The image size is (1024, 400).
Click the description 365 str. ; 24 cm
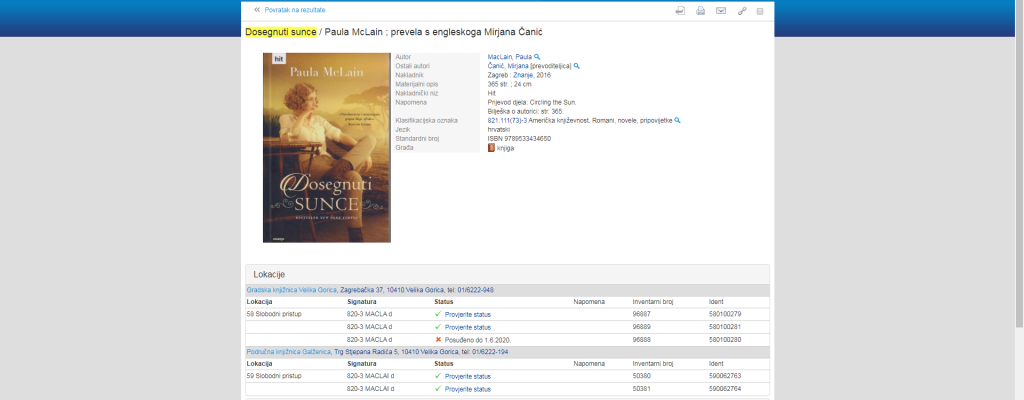[x=509, y=84]
